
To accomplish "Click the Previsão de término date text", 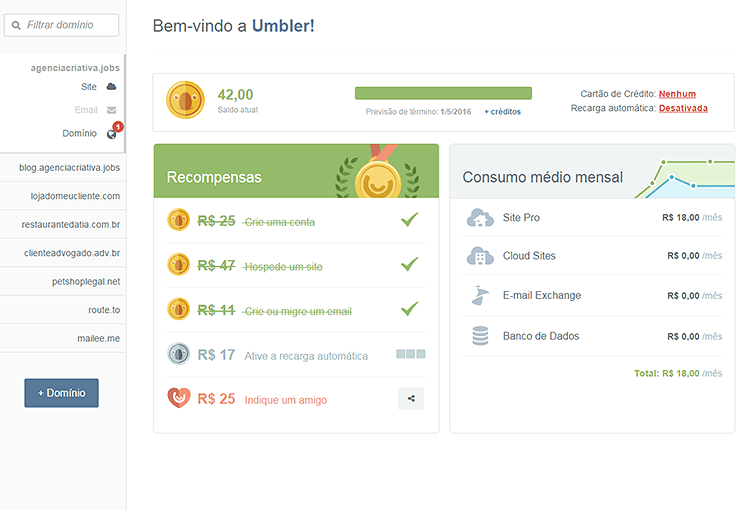I will (x=418, y=112).
